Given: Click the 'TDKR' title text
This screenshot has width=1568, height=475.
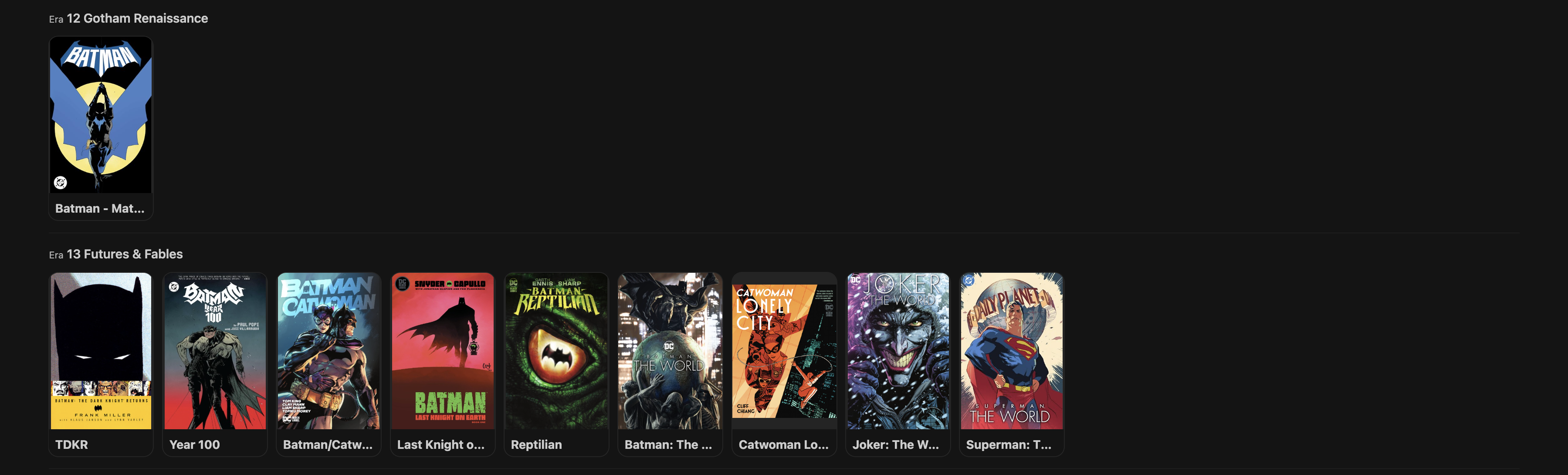Looking at the screenshot, I should click(x=71, y=444).
